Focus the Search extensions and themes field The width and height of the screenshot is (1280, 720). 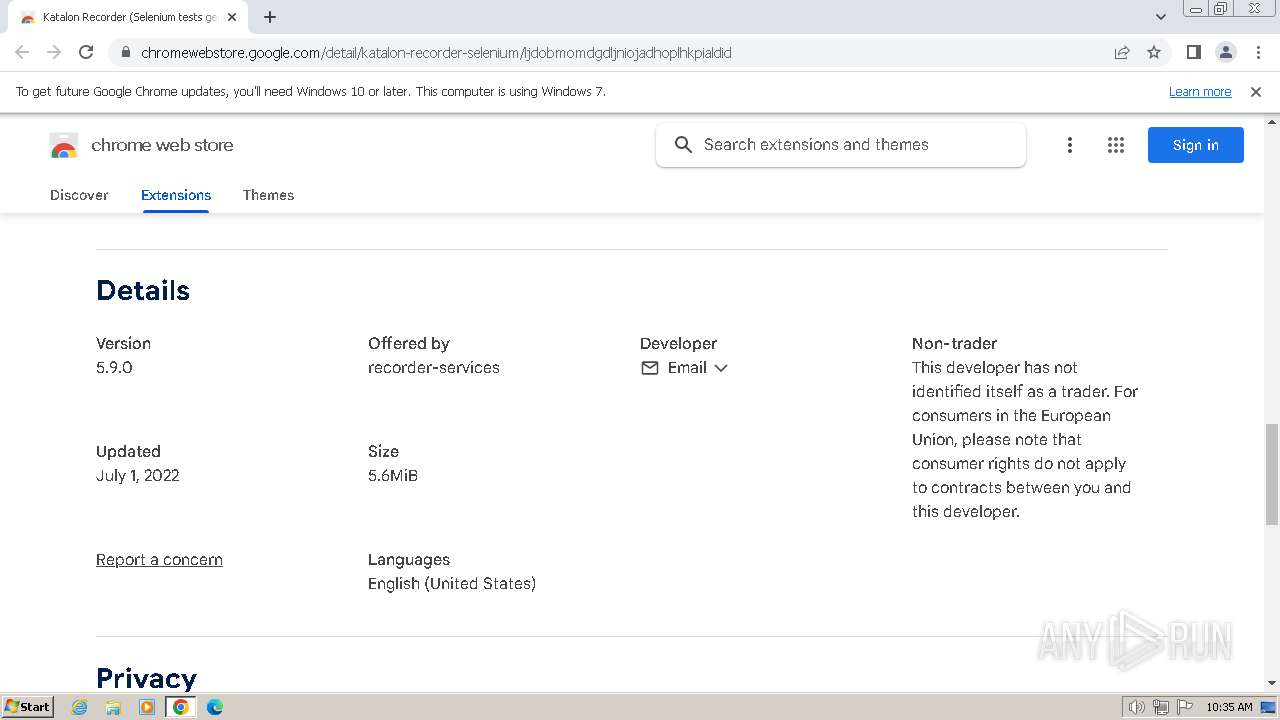pyautogui.click(x=841, y=145)
